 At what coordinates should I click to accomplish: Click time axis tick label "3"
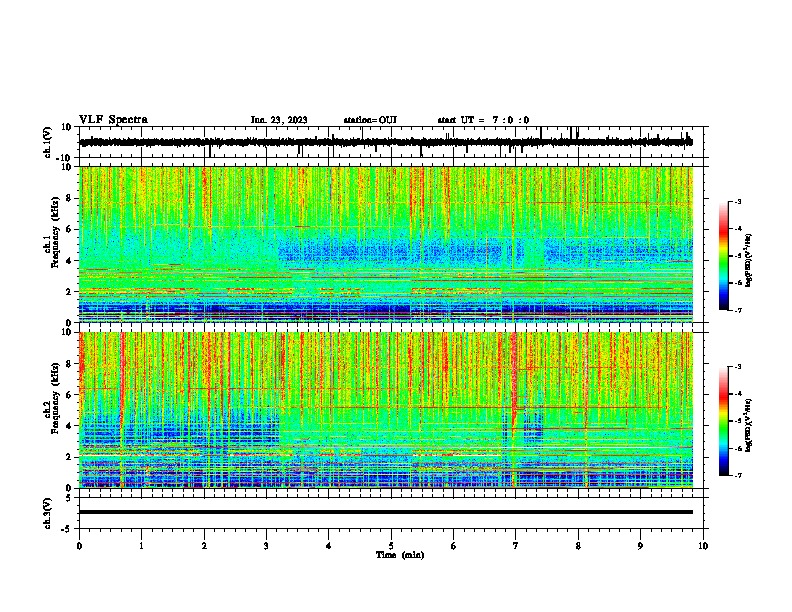coord(266,546)
